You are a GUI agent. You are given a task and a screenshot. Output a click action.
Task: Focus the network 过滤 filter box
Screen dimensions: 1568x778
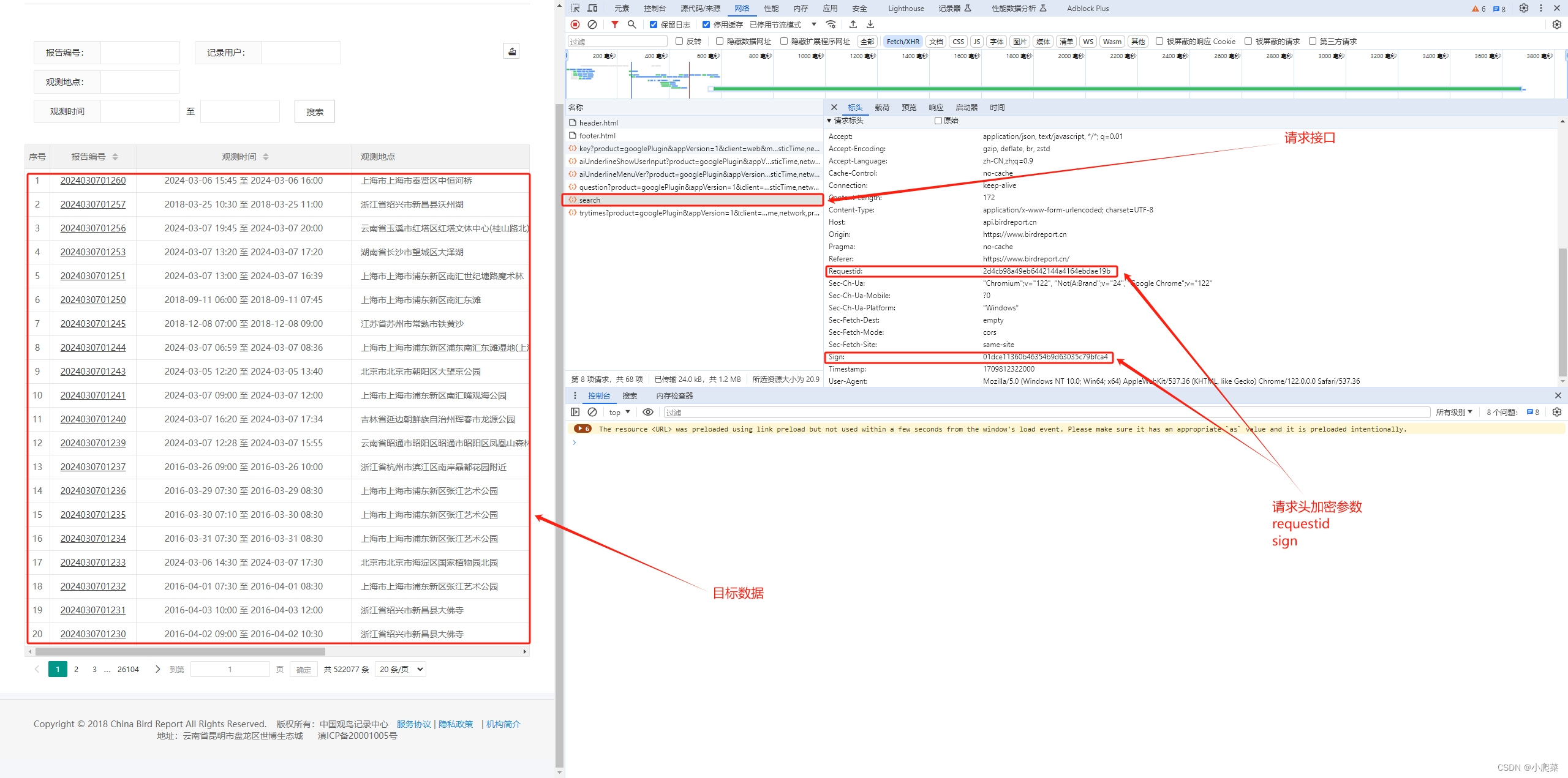[x=617, y=41]
